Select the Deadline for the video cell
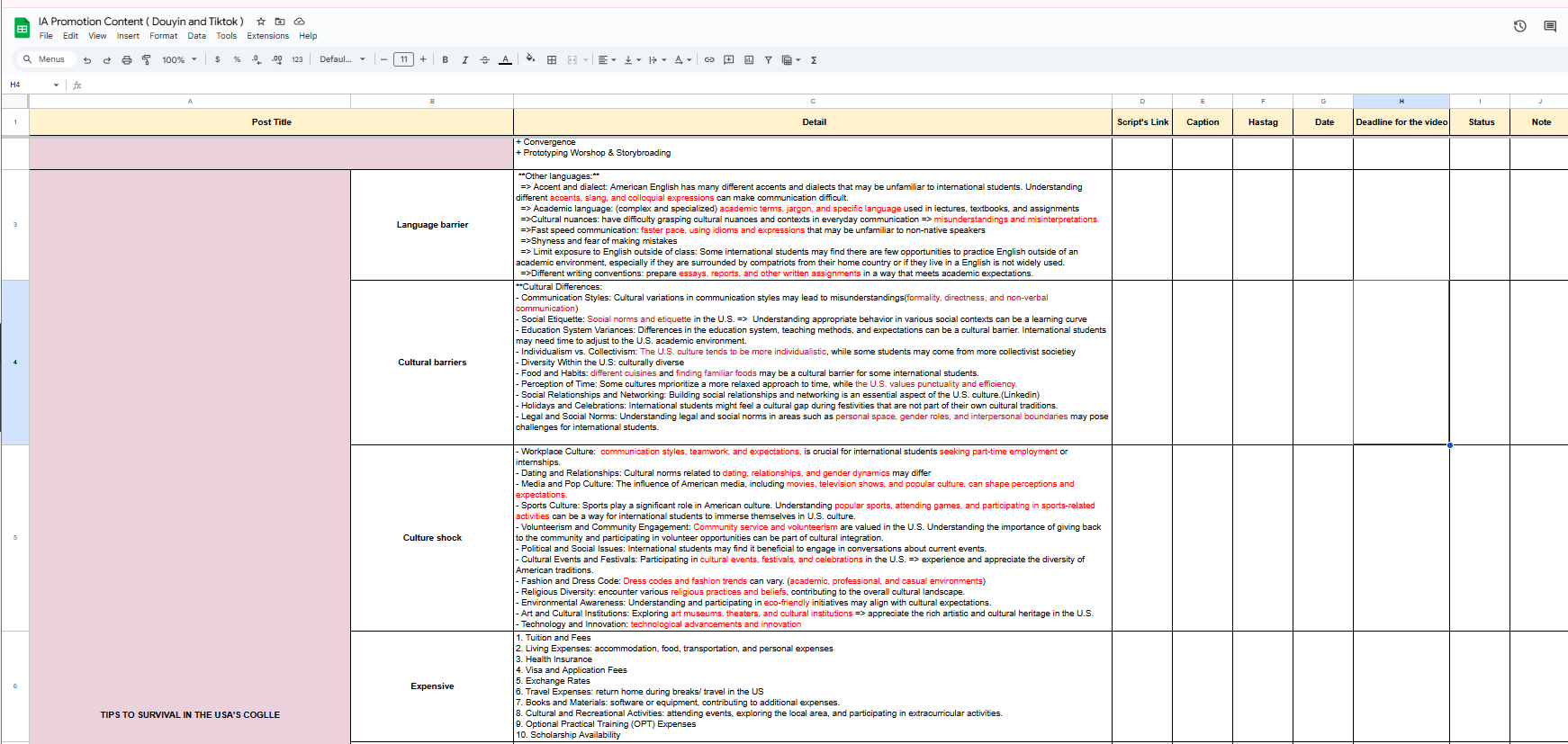This screenshot has height=744, width=1568. pyautogui.click(x=1401, y=122)
